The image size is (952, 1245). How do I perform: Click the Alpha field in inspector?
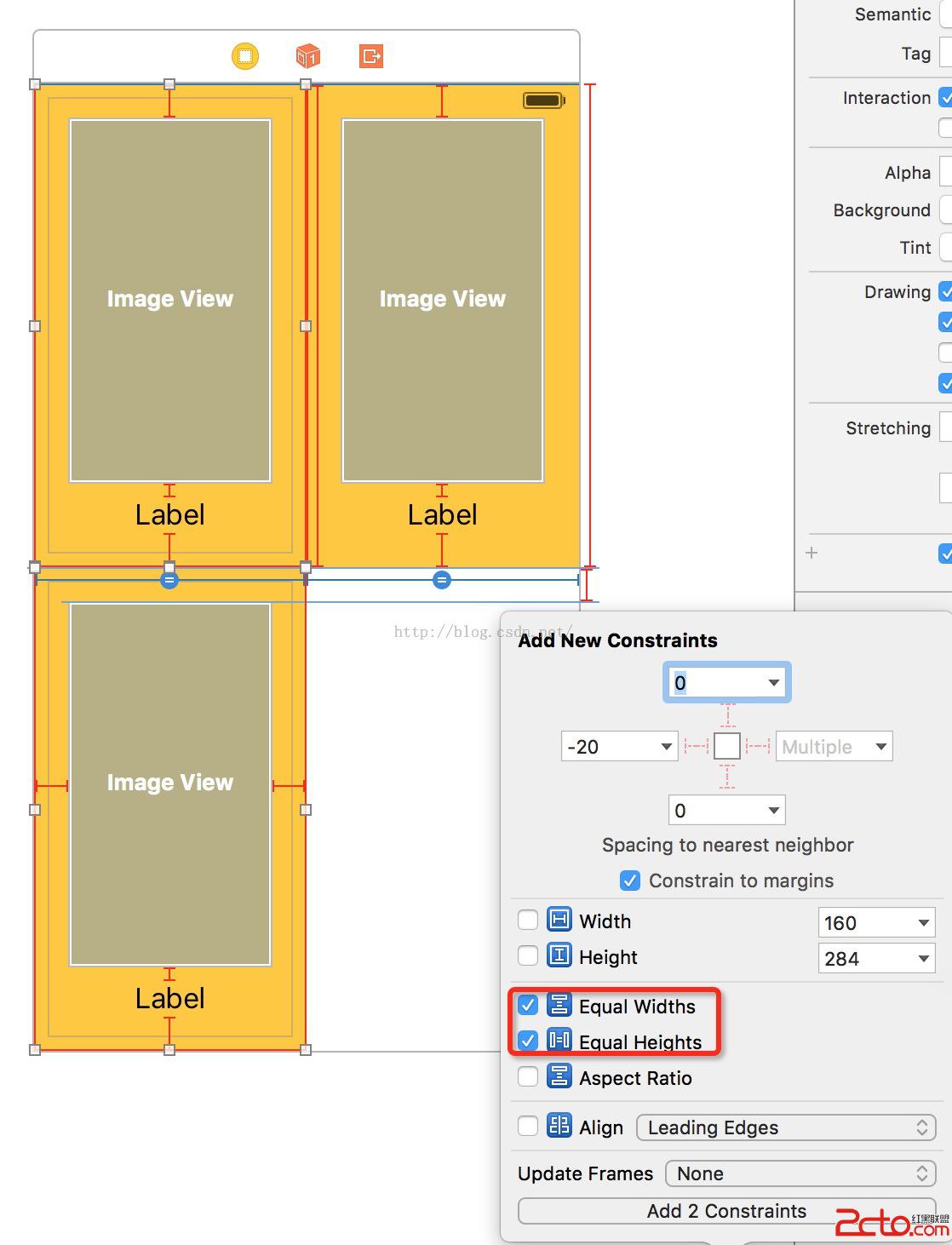(x=945, y=172)
